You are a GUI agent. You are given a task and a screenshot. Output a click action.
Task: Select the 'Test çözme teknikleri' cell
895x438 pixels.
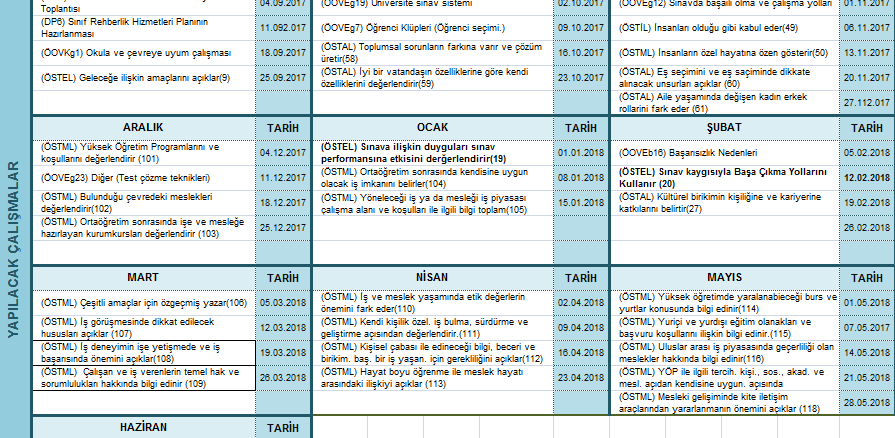coord(143,177)
